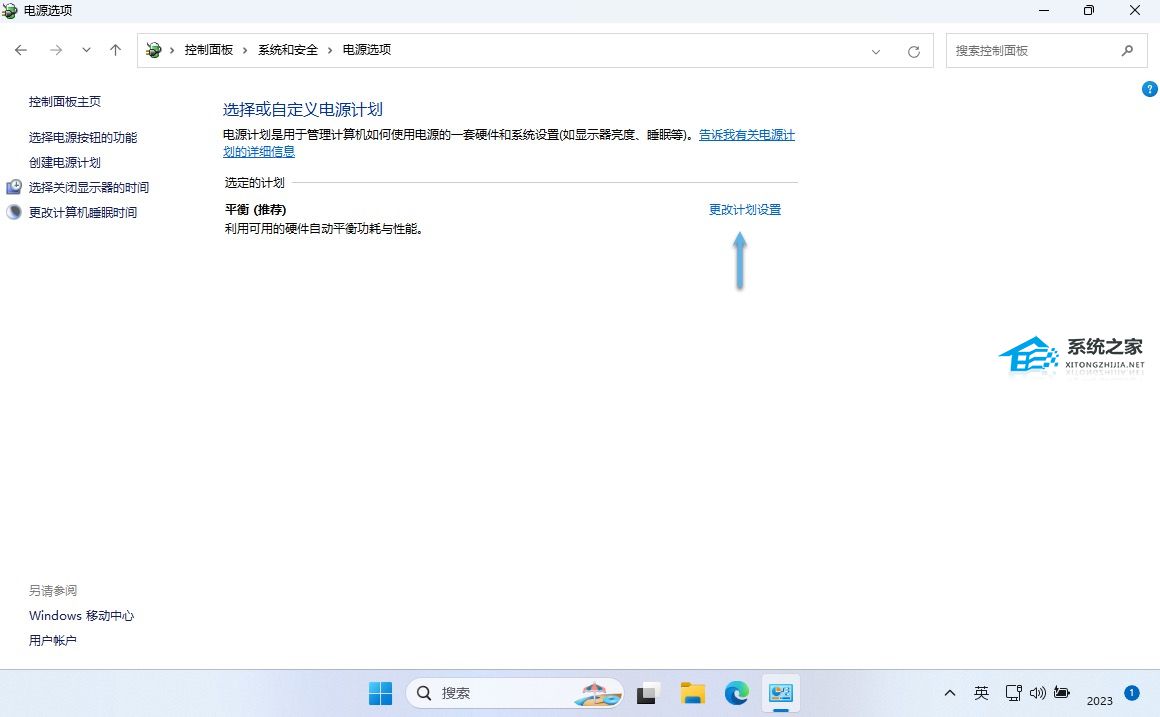Open File Explorer from the taskbar

pos(692,693)
